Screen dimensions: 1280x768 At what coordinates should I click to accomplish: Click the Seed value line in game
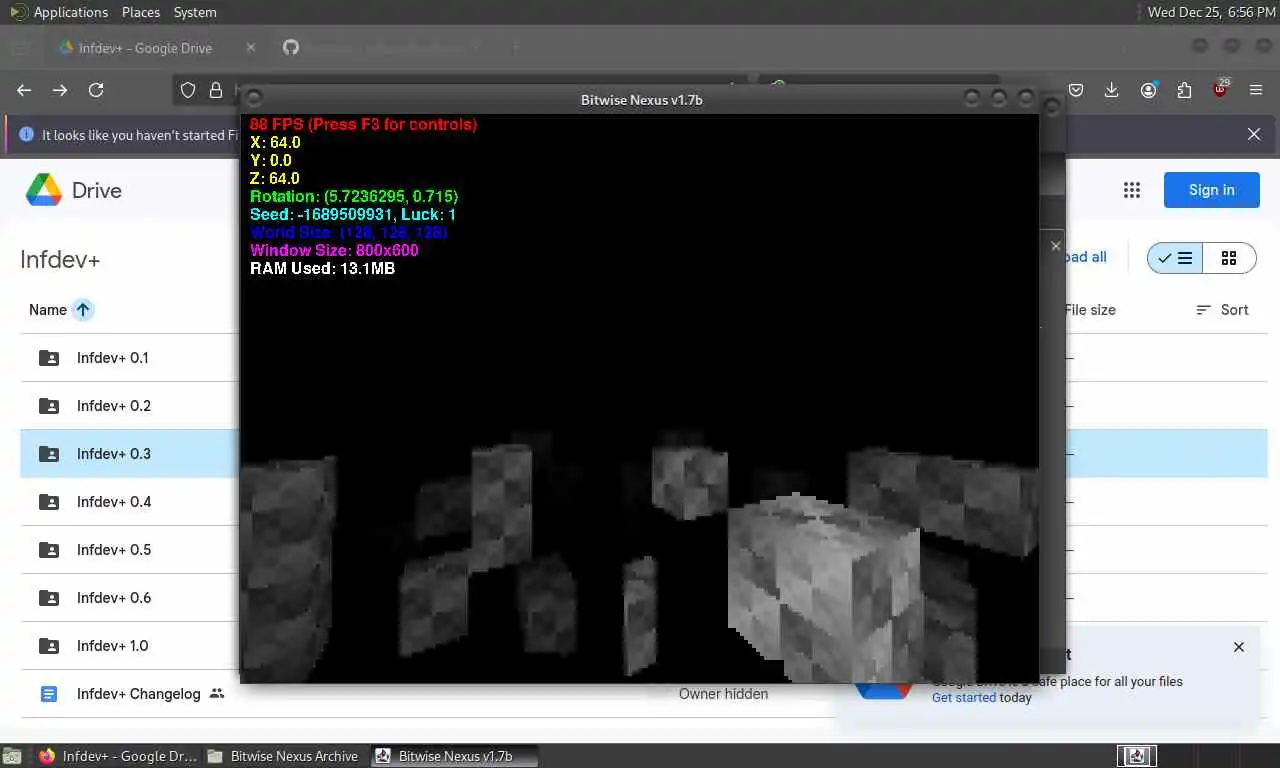click(x=353, y=214)
